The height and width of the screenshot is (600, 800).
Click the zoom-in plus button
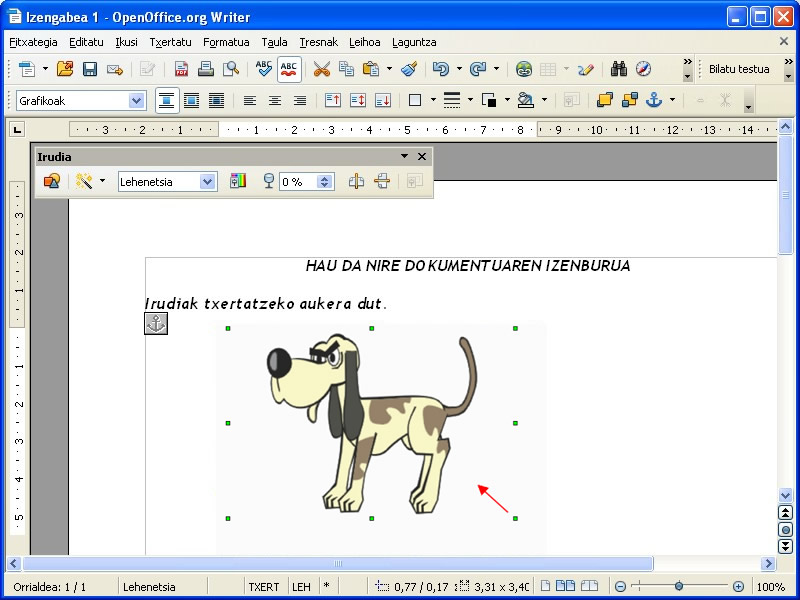click(738, 587)
